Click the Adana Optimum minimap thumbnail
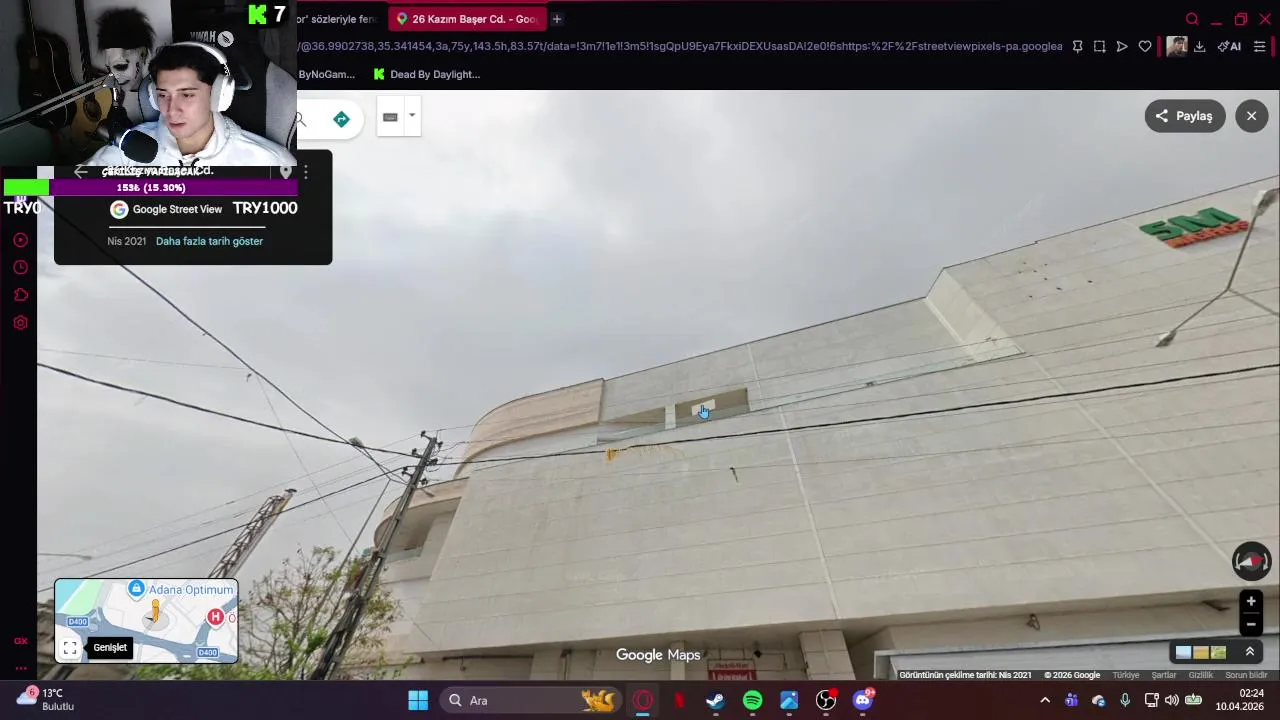 pos(146,620)
